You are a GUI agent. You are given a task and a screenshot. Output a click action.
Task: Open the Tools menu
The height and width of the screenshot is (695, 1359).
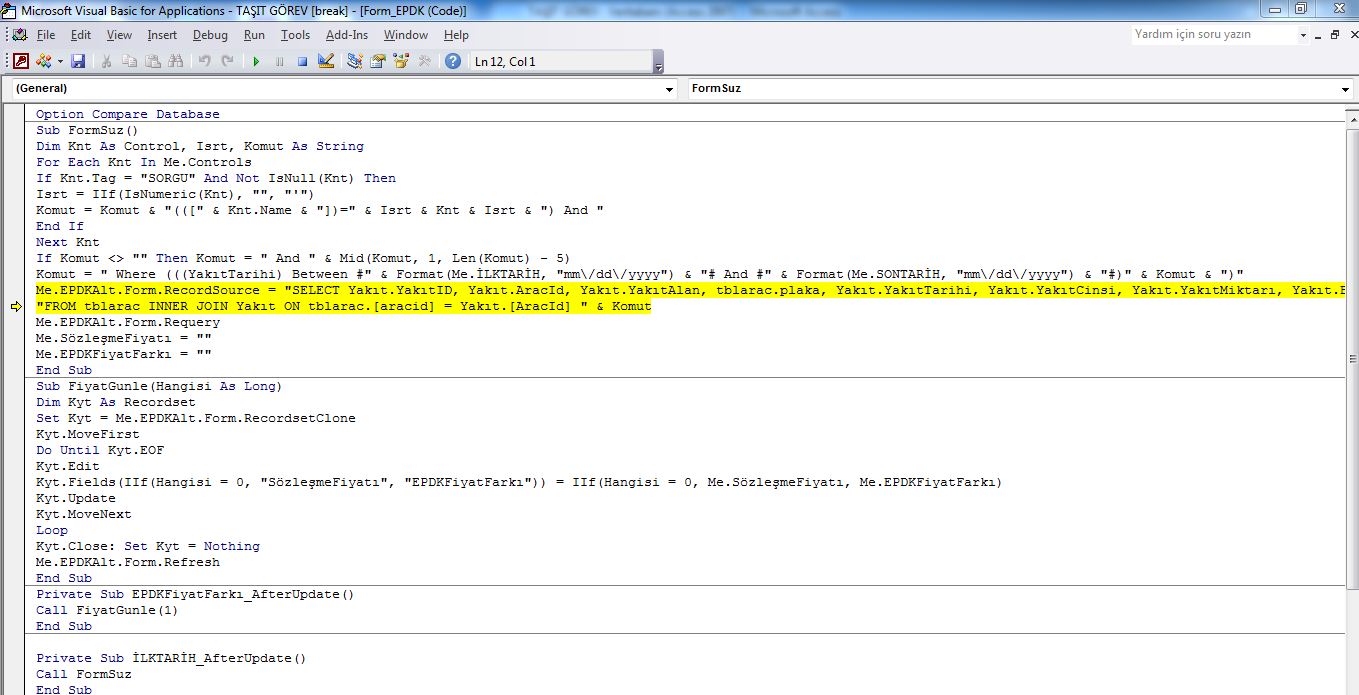tap(295, 35)
